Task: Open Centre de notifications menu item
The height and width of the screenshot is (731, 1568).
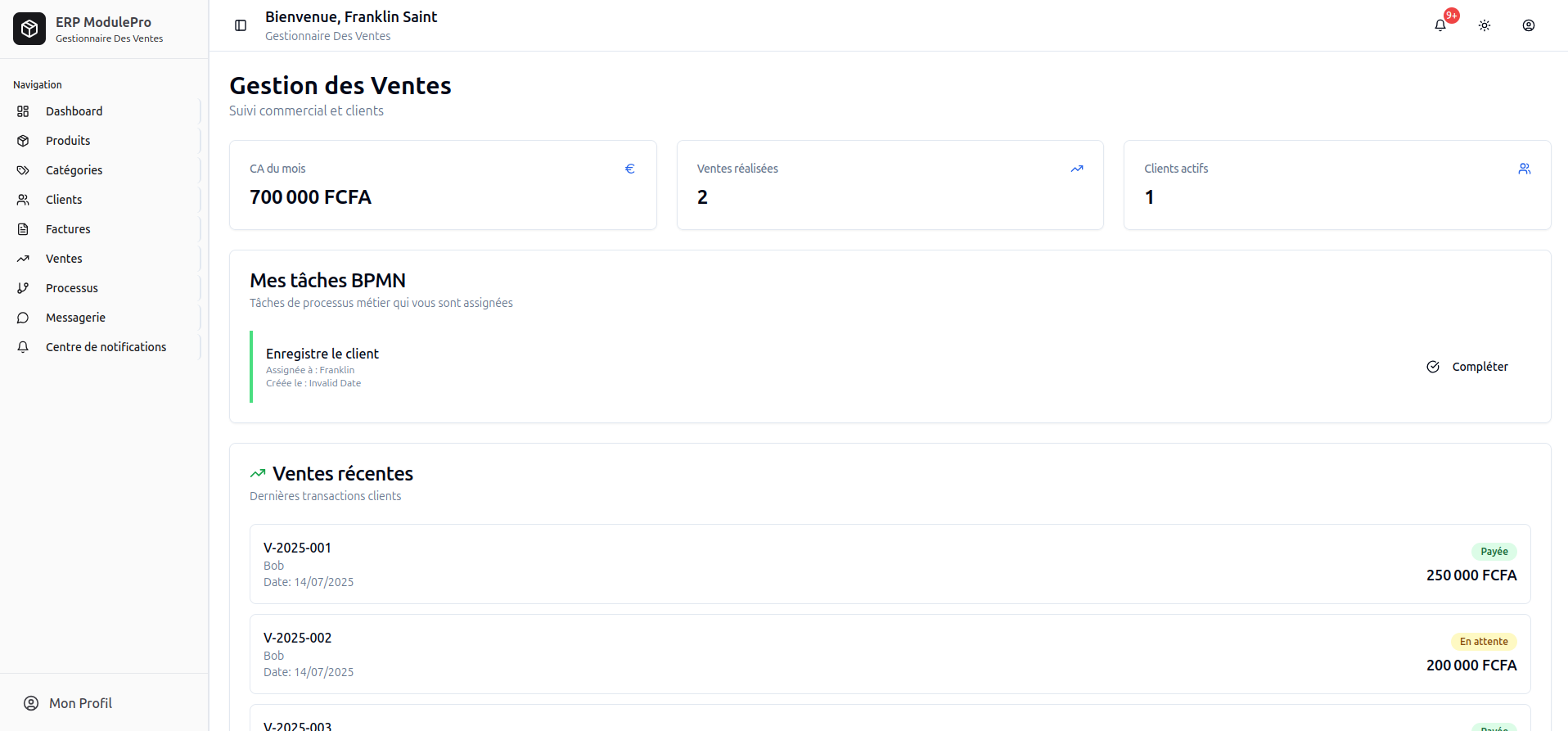Action: [x=106, y=347]
